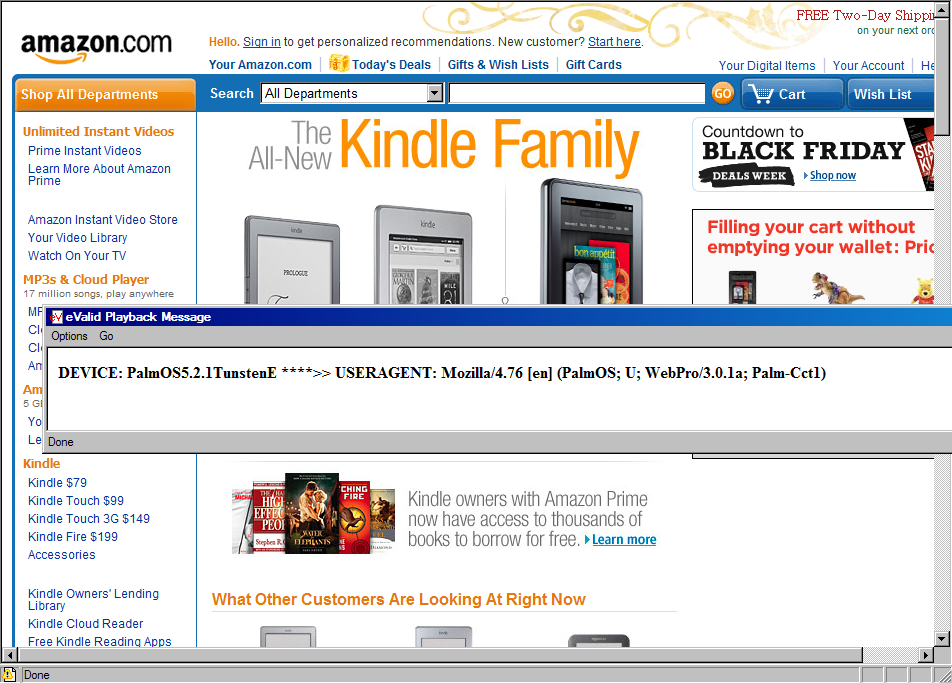The image size is (952, 683).
Task: Expand the All Departments search dropdown
Action: pos(434,93)
